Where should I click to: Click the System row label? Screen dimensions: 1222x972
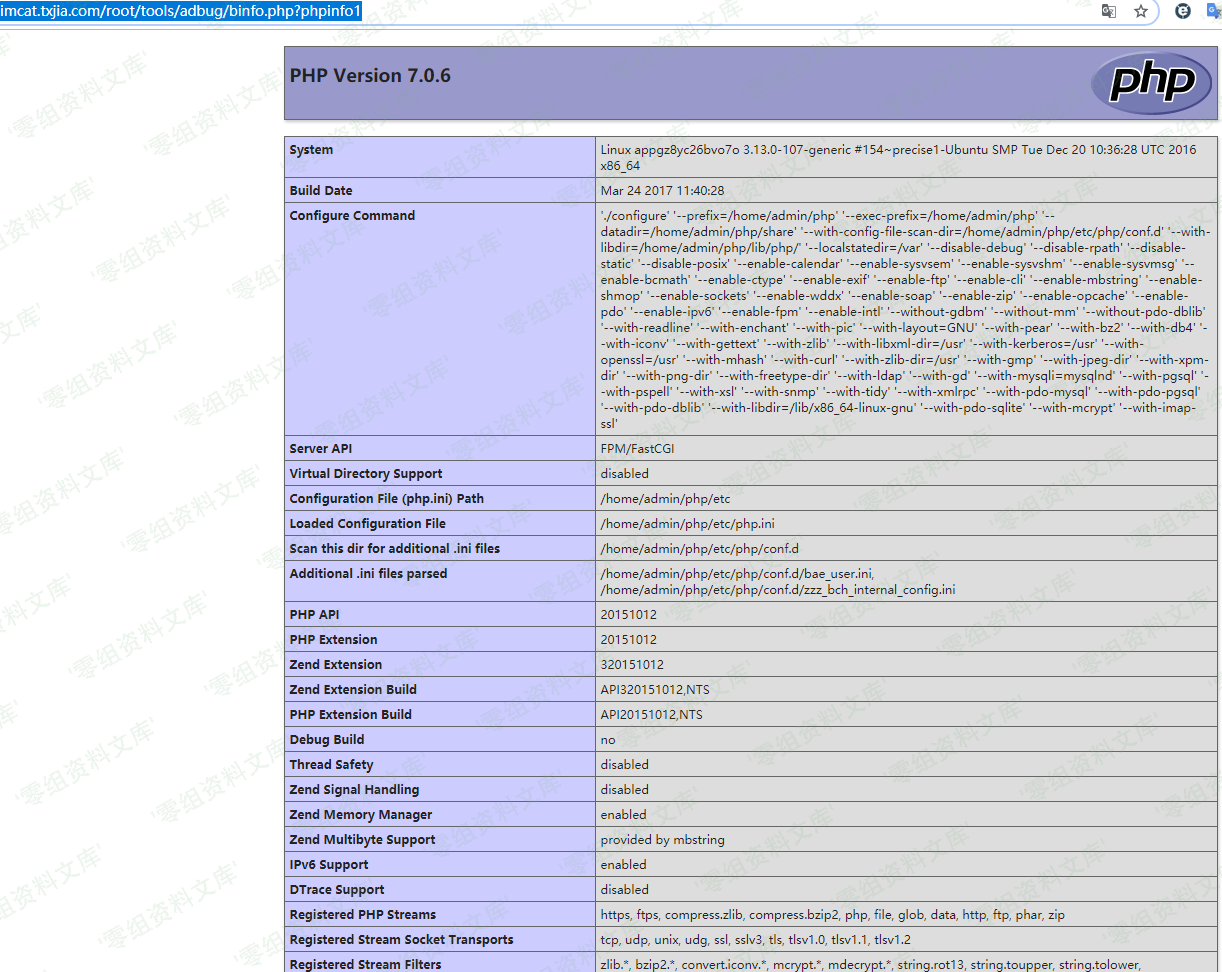[311, 150]
